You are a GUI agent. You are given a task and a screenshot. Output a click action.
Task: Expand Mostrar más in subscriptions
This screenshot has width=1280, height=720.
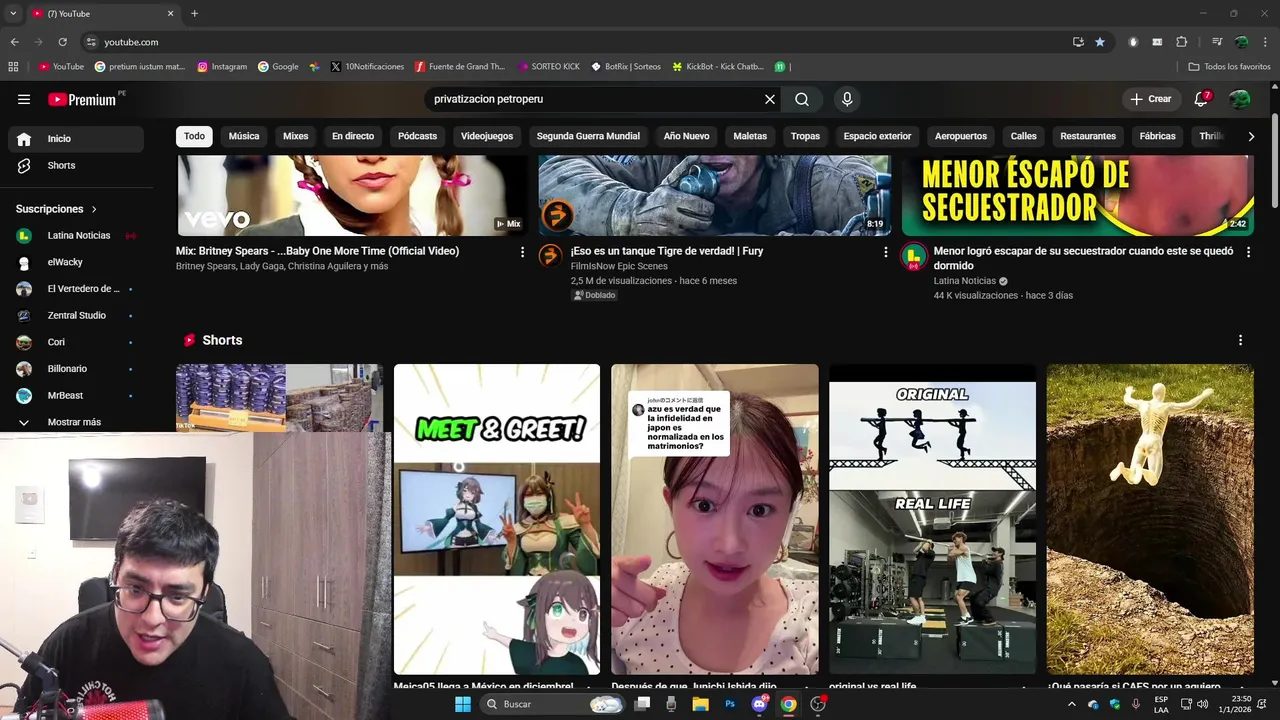tap(76, 422)
